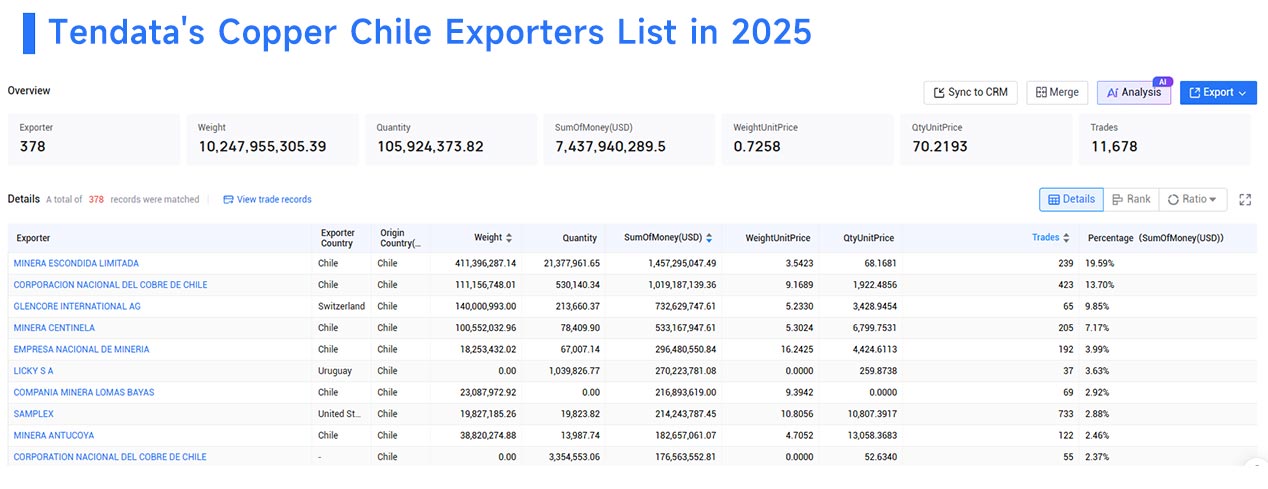Click Switzerland in the Glencore row
Screen dimensions: 1268x489
(x=341, y=306)
